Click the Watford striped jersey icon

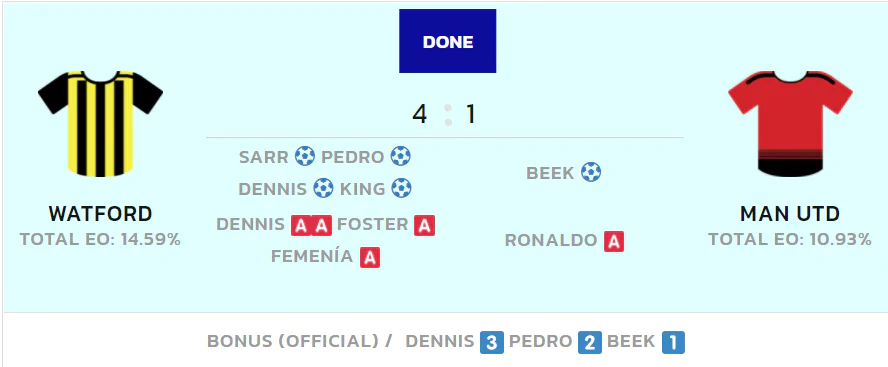click(x=100, y=123)
